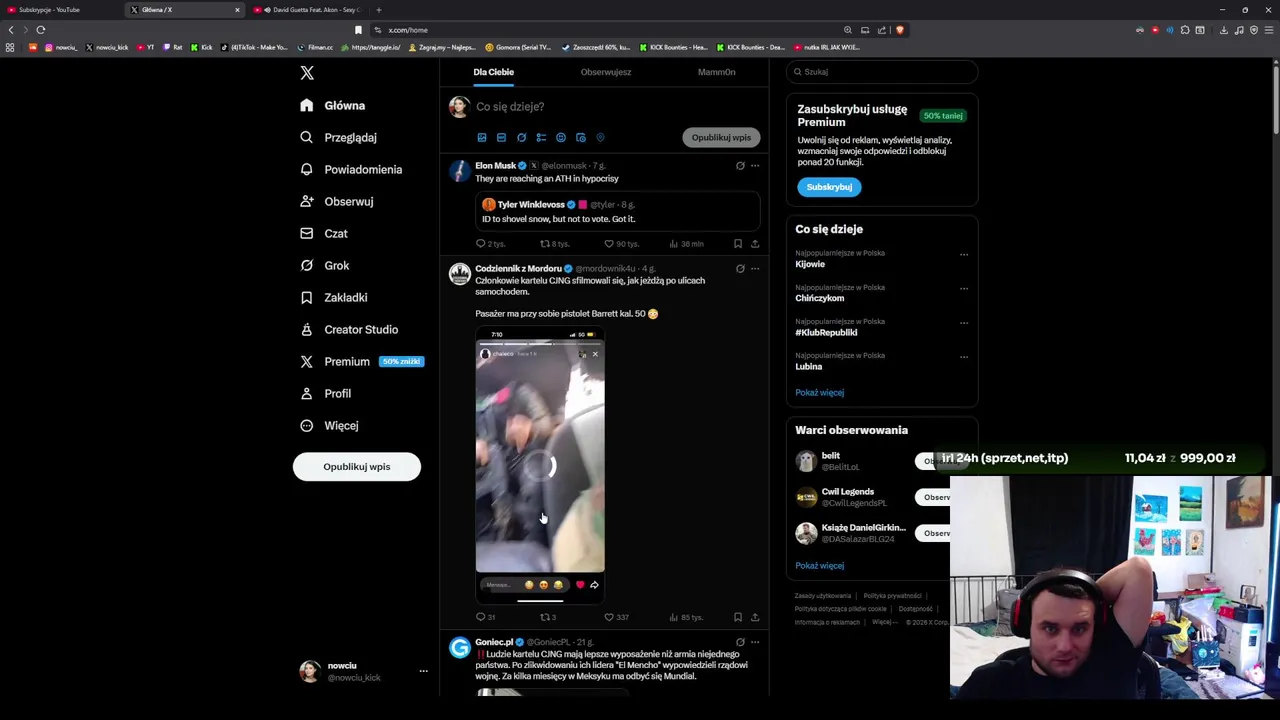Click Pokaż więcej under Warci obserwowania
The height and width of the screenshot is (720, 1280).
click(x=819, y=565)
